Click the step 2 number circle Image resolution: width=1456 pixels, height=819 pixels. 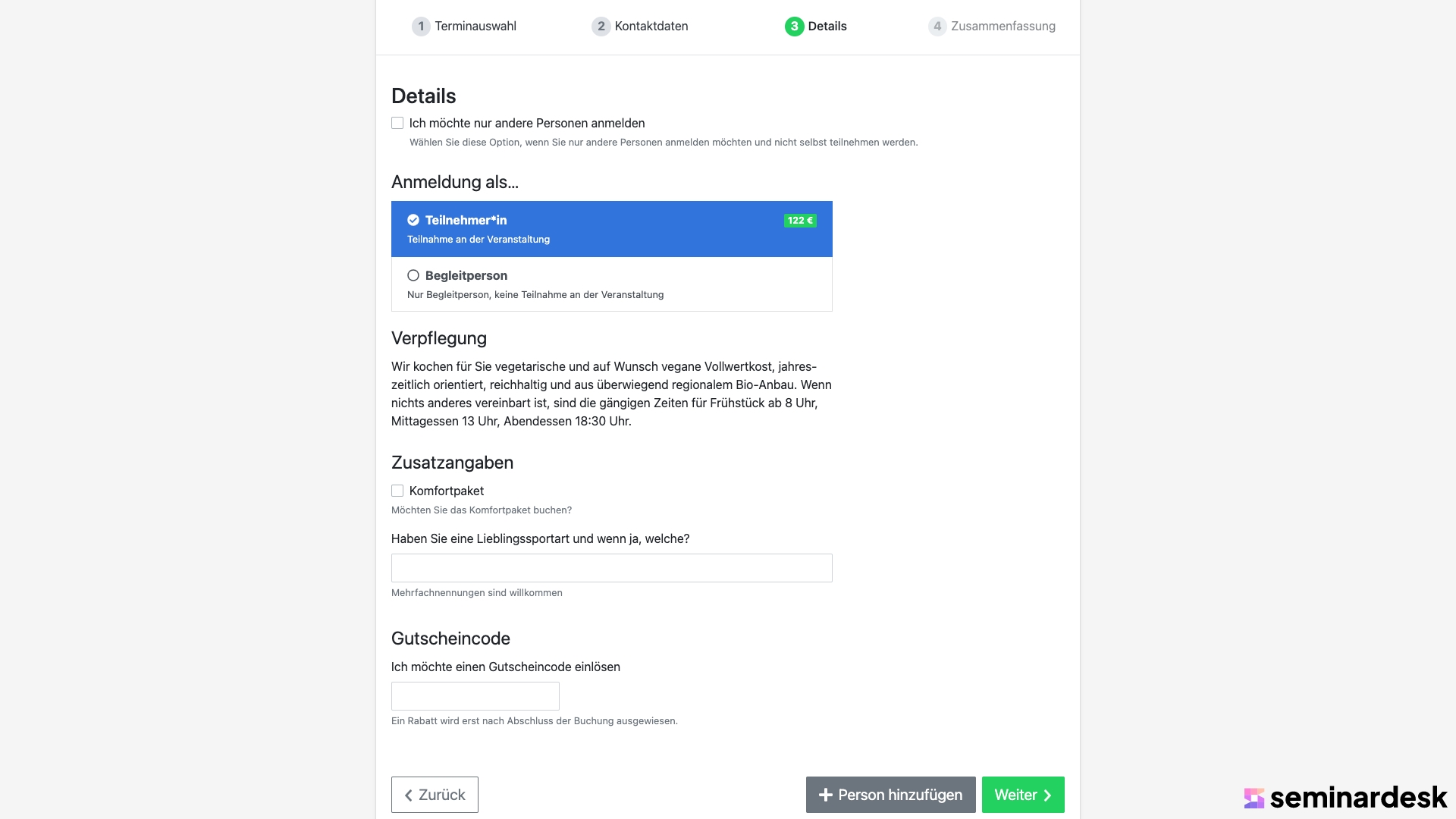[x=601, y=27]
